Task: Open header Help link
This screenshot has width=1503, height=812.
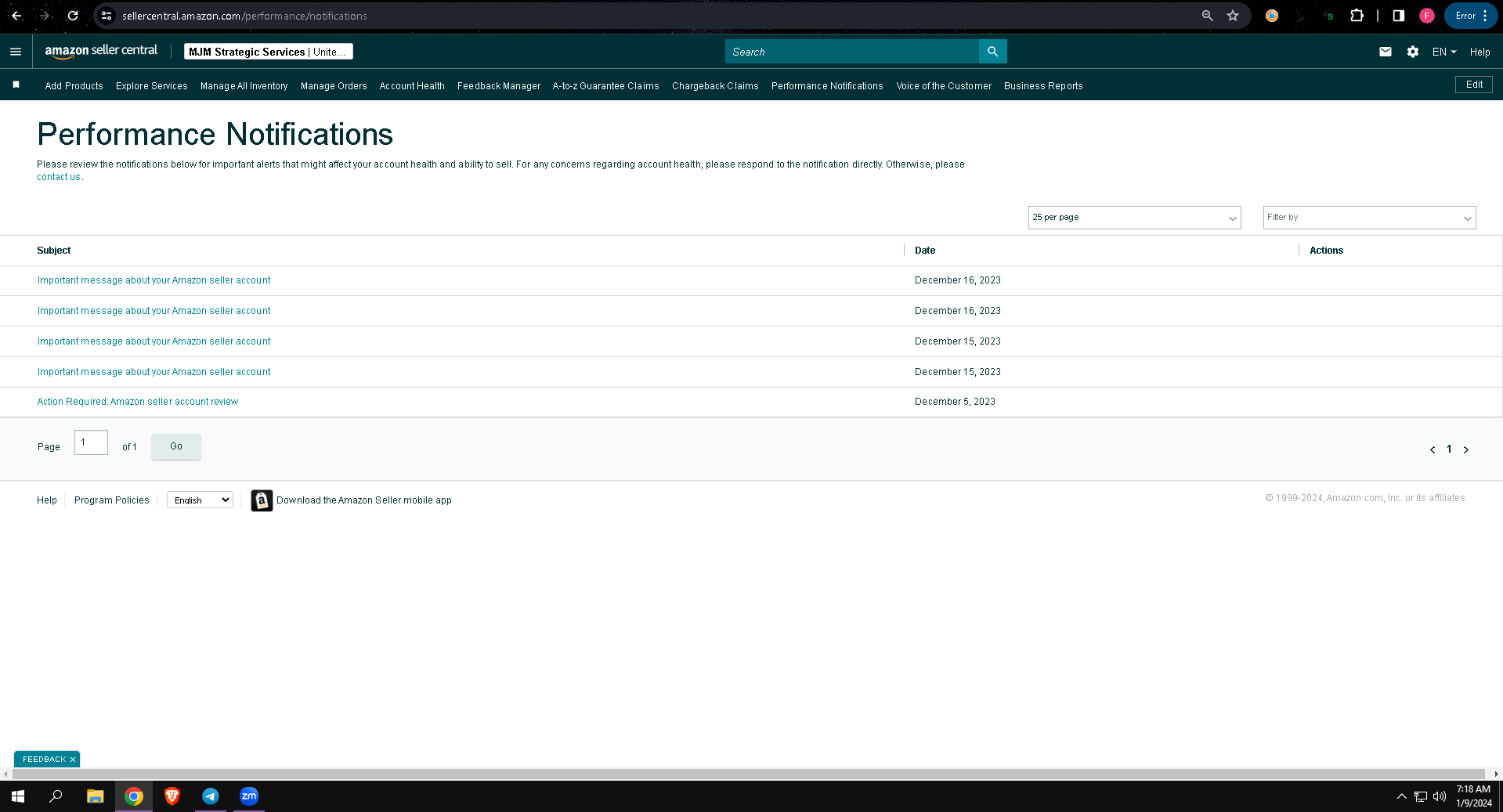Action: point(1480,52)
